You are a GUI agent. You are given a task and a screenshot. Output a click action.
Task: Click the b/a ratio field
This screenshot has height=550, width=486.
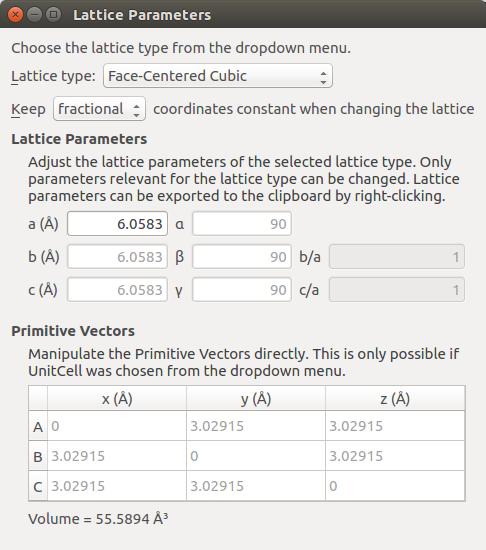pyautogui.click(x=397, y=257)
